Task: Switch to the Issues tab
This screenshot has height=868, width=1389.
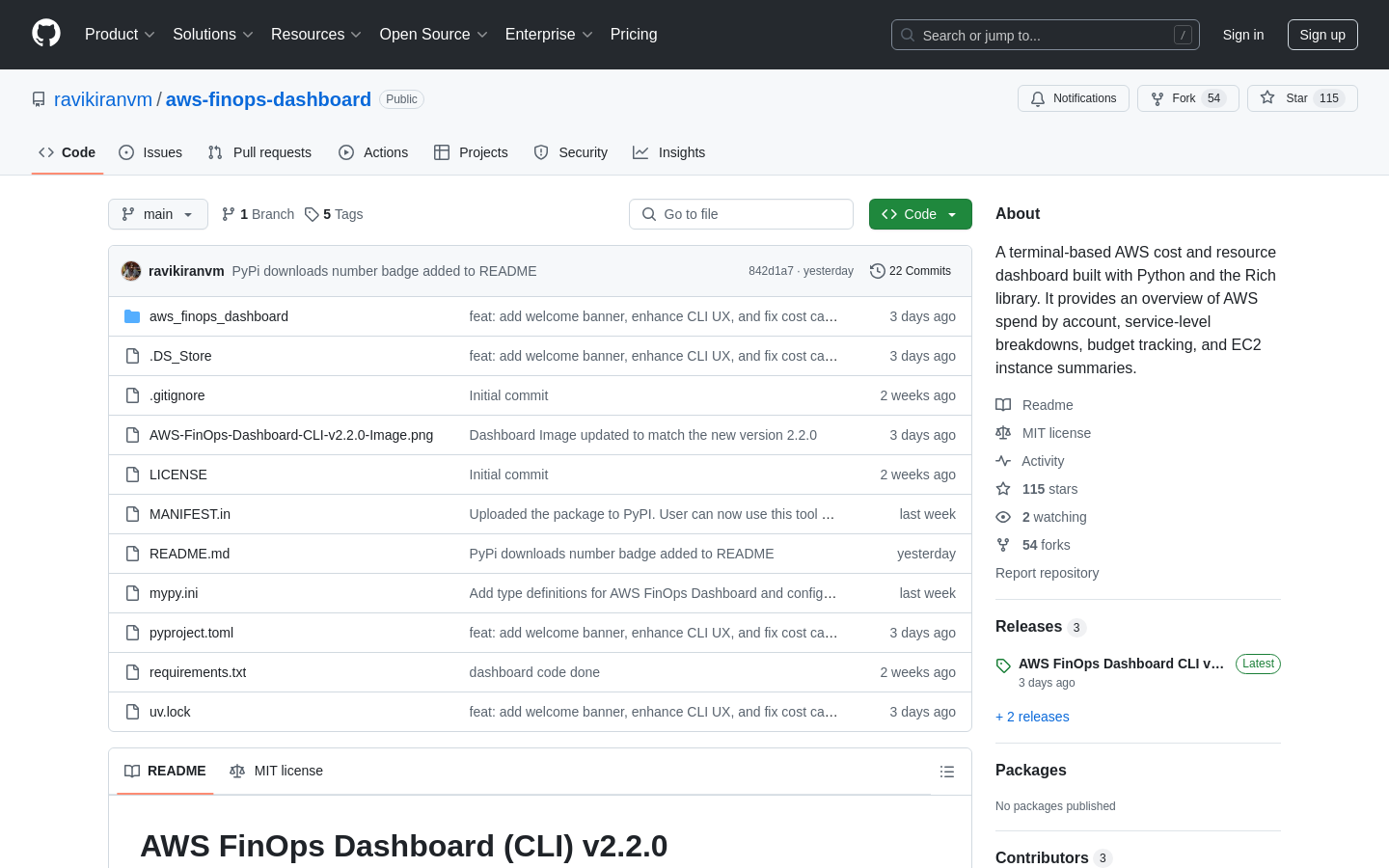Action: pyautogui.click(x=150, y=152)
